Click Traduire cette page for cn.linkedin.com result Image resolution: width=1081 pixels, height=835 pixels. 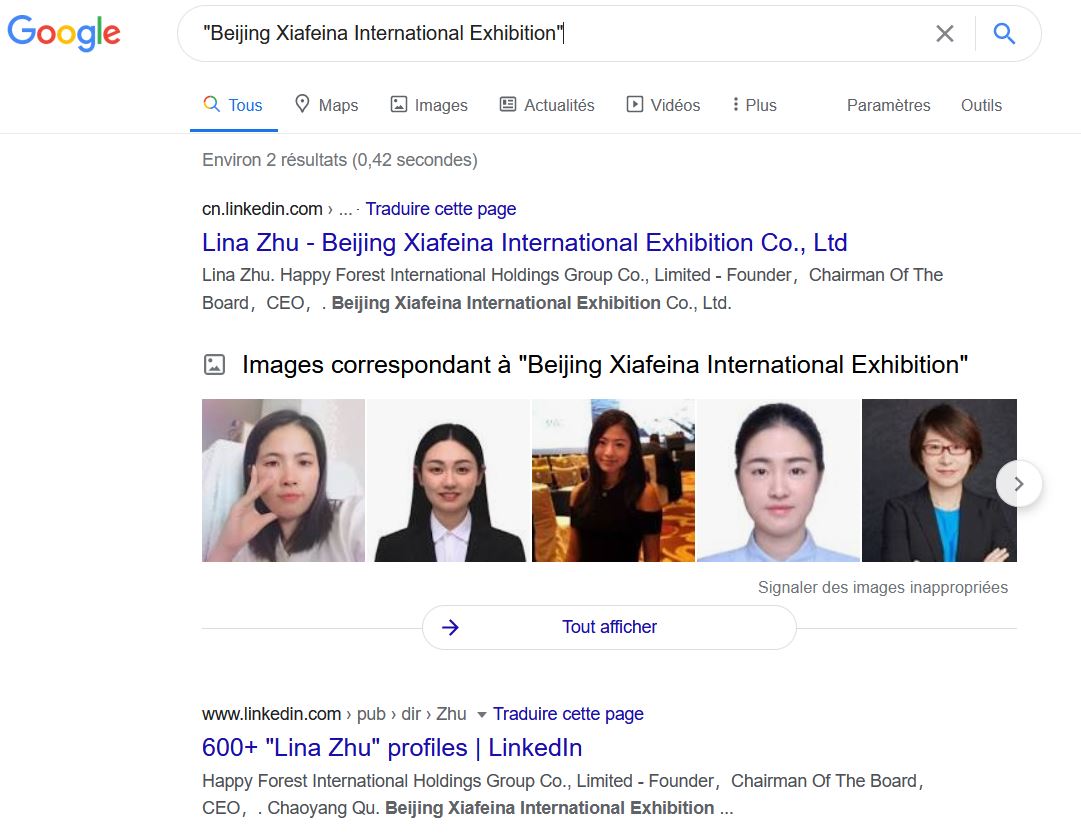point(440,209)
